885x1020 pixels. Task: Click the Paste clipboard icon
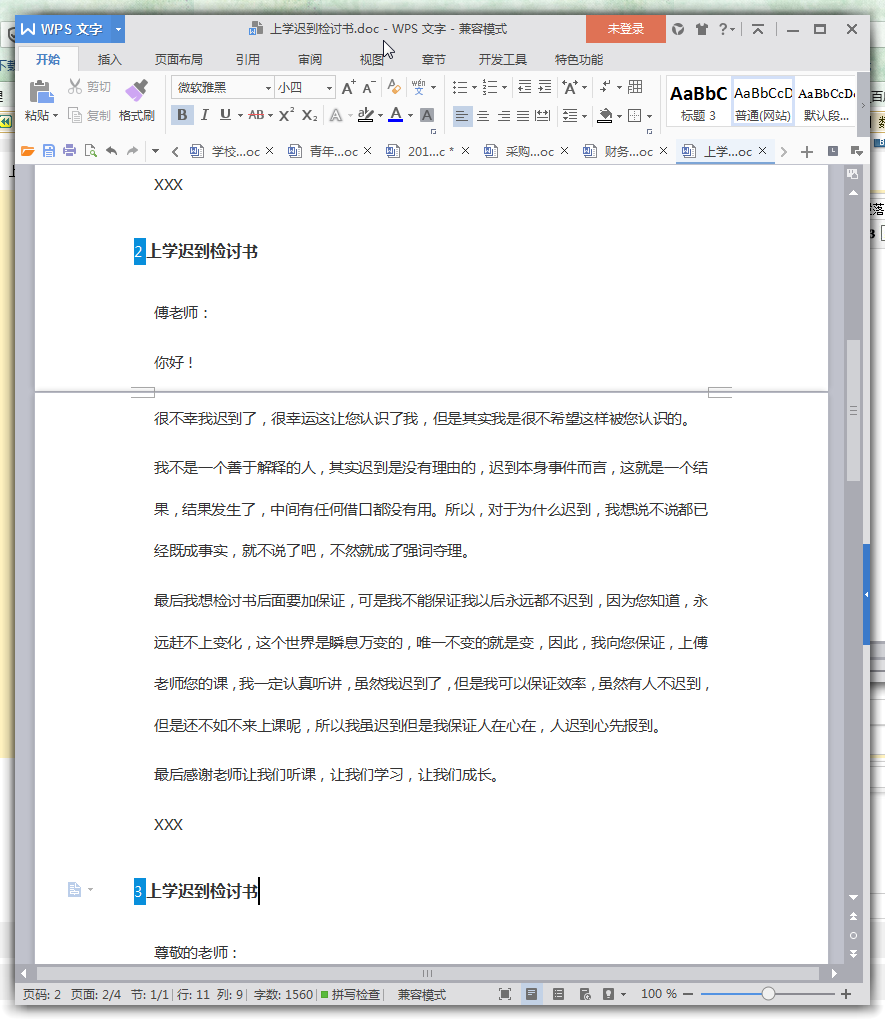coord(41,92)
